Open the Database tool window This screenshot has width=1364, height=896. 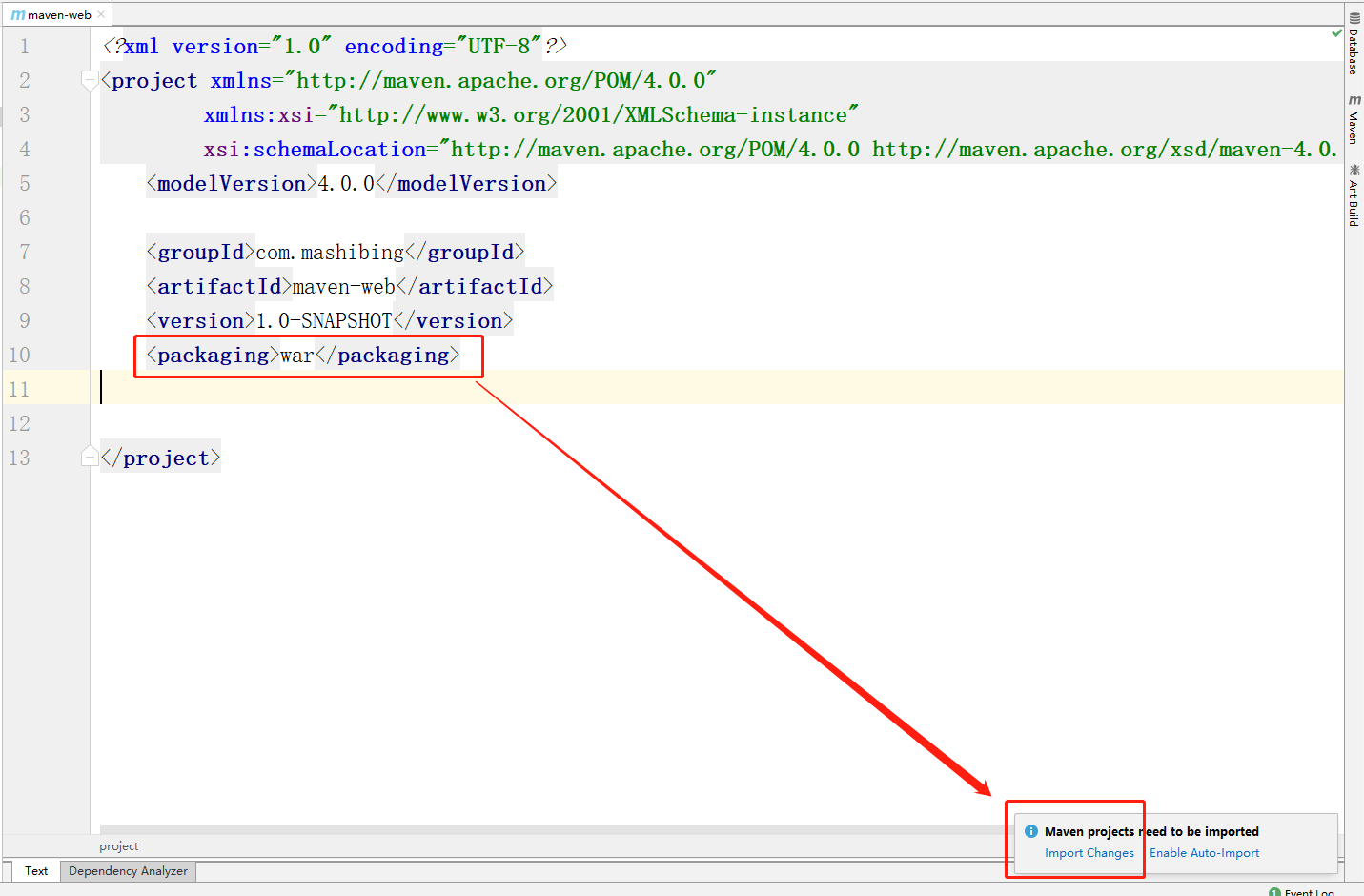coord(1354,44)
